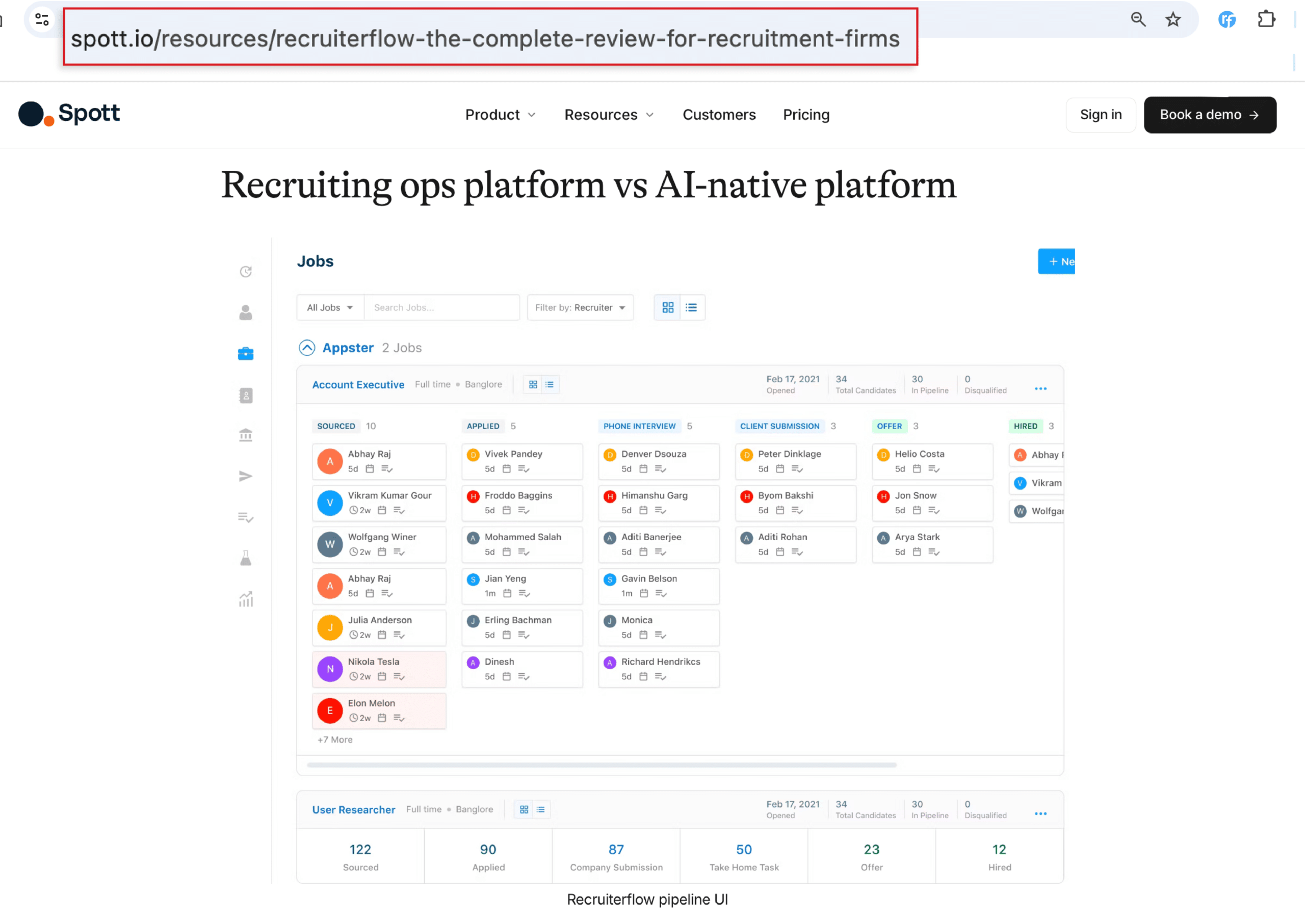Set User Researcher job to list view
1305x924 pixels.
(x=541, y=810)
